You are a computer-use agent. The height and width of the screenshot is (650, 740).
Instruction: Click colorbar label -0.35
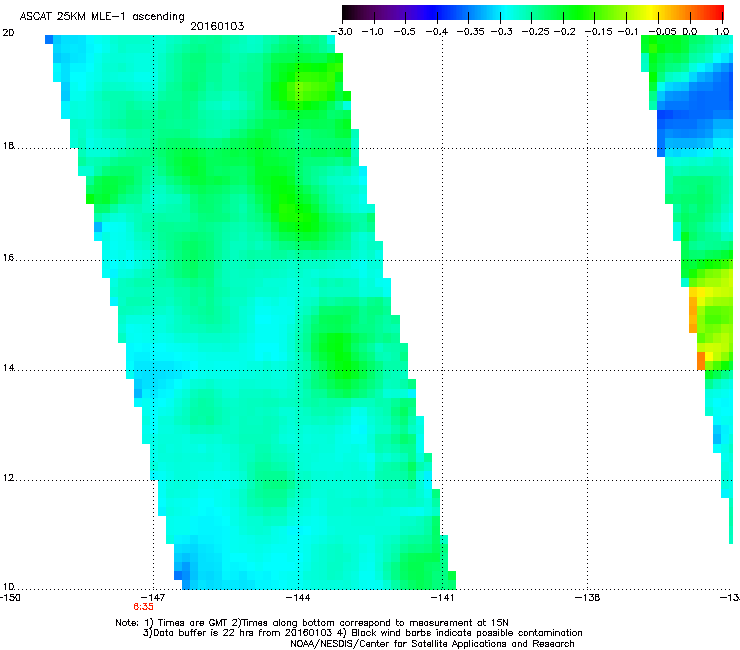471,32
